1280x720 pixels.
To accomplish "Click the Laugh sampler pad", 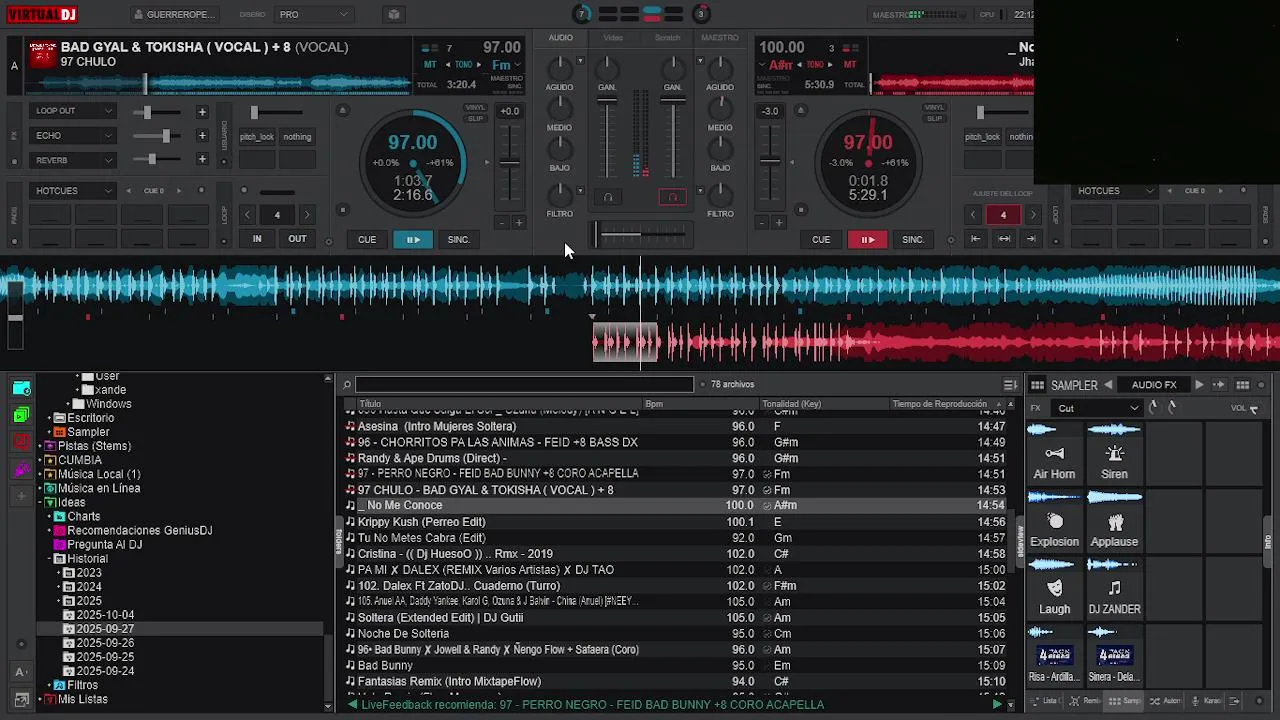I will (x=1054, y=587).
